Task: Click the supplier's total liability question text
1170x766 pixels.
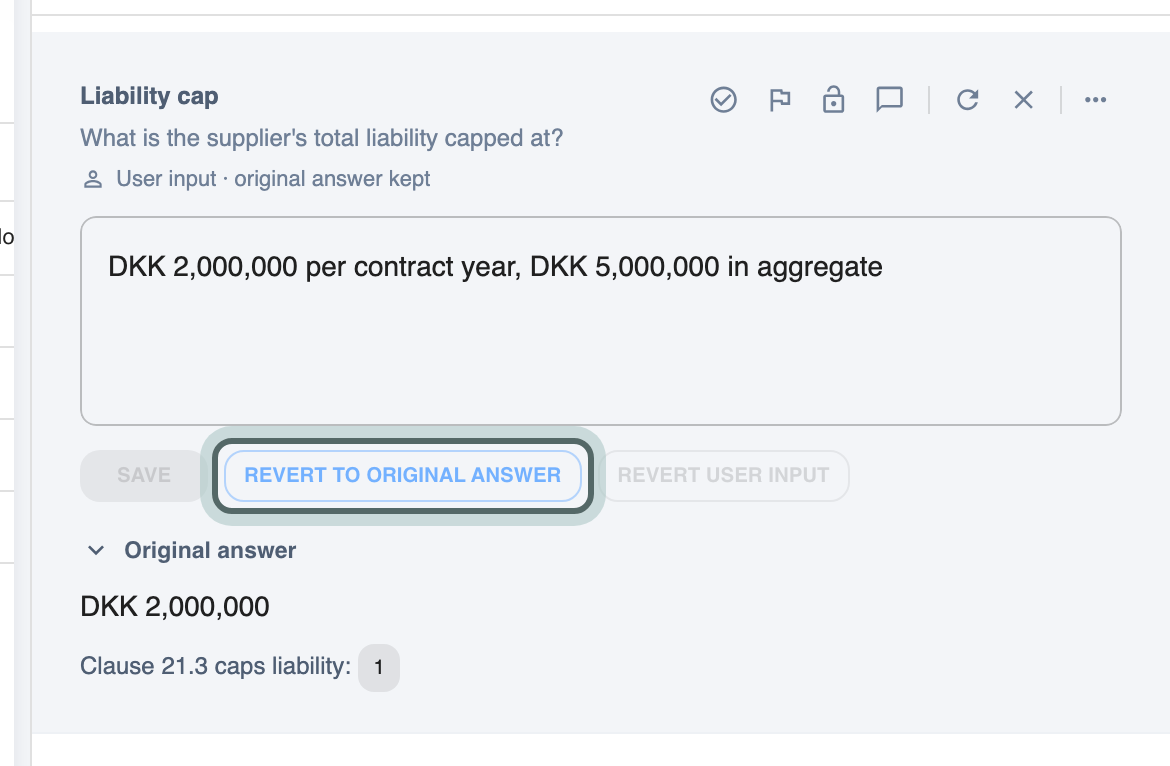Action: click(322, 138)
